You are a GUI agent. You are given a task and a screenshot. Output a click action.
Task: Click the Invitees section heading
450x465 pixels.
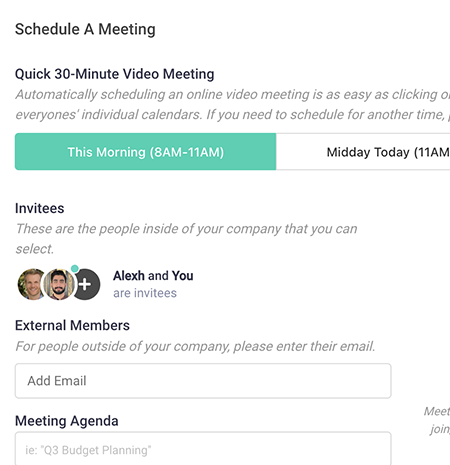pyautogui.click(x=40, y=208)
